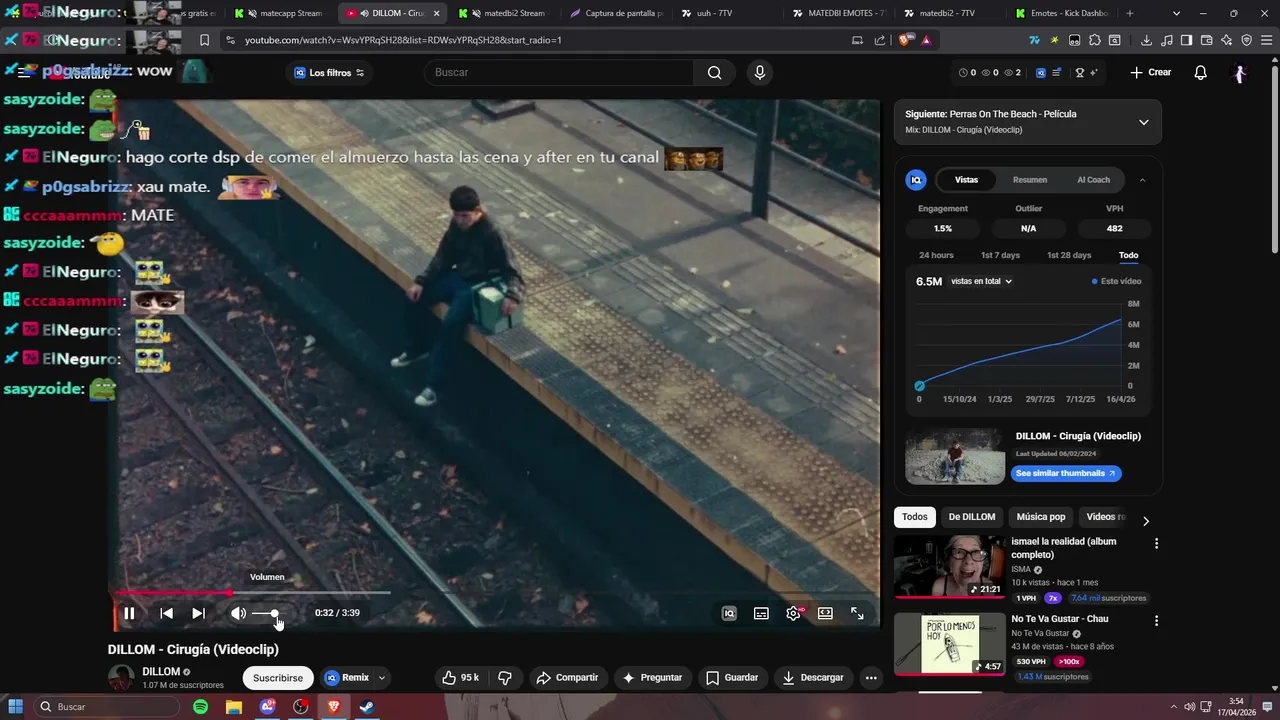Click the Buscar search field
The width and height of the screenshot is (1280, 720).
pos(558,72)
